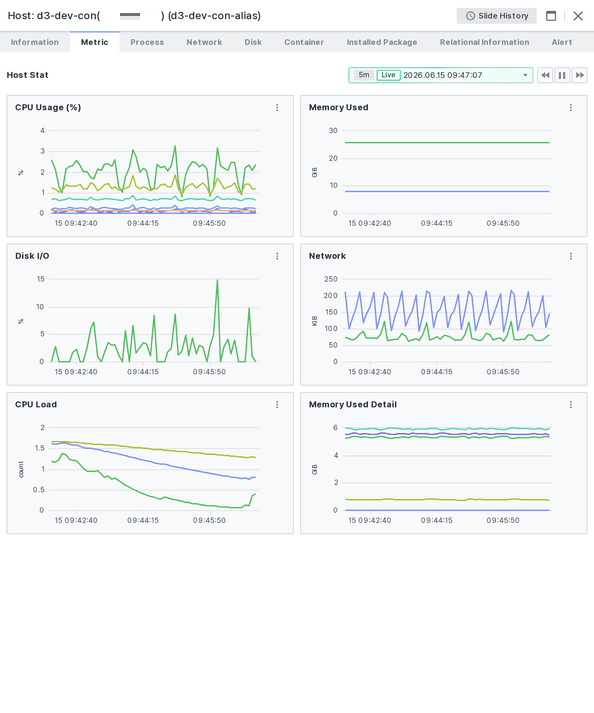Click the host name 'd3-dev-con-alias' title text
594x713 pixels.
tap(214, 16)
